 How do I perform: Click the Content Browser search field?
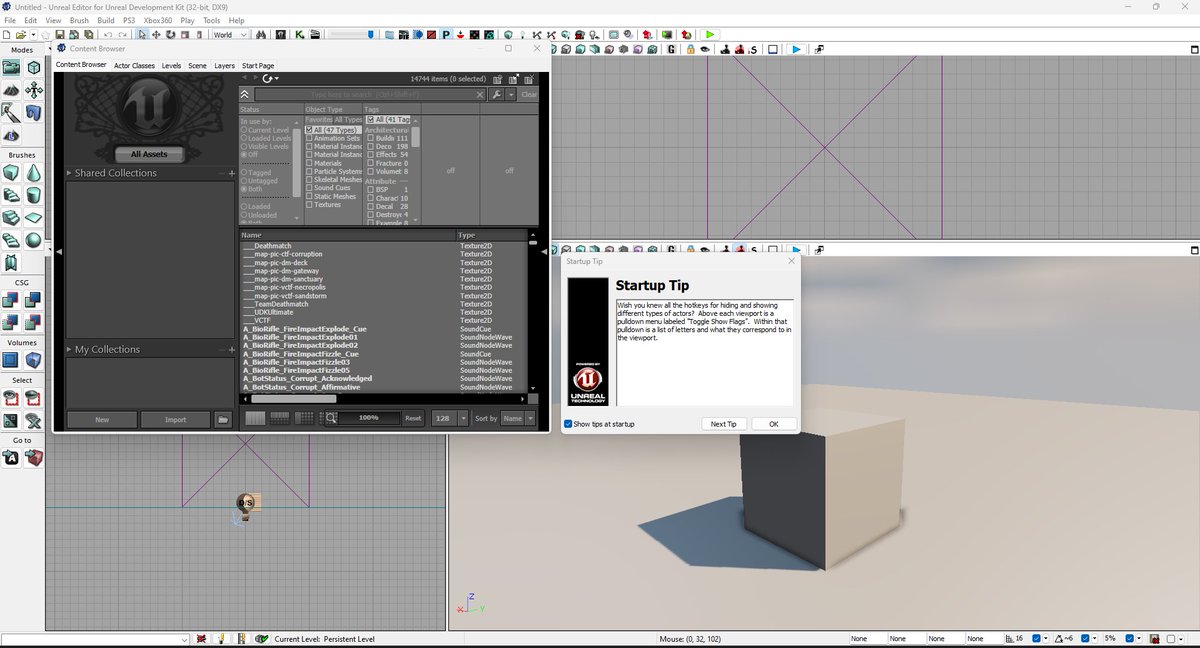pos(370,94)
